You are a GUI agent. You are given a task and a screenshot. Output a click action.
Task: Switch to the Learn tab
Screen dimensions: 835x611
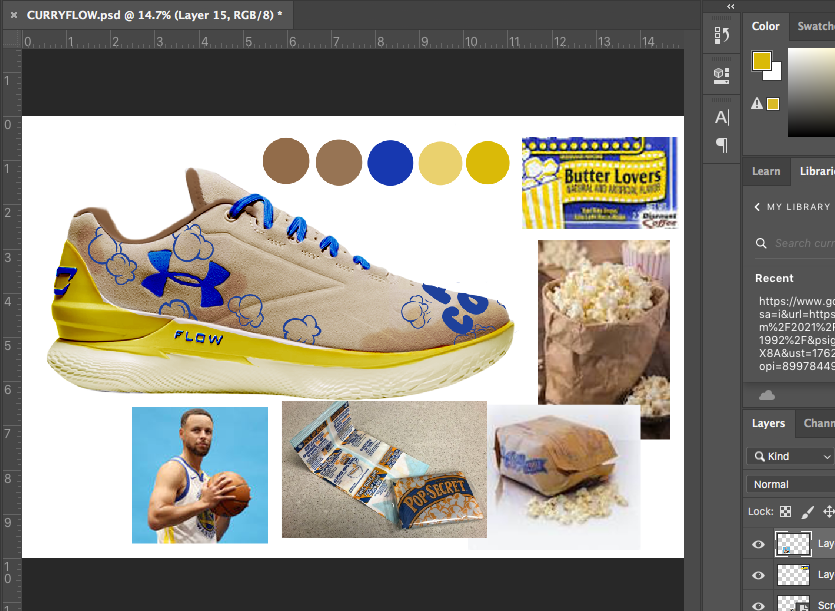click(x=766, y=171)
